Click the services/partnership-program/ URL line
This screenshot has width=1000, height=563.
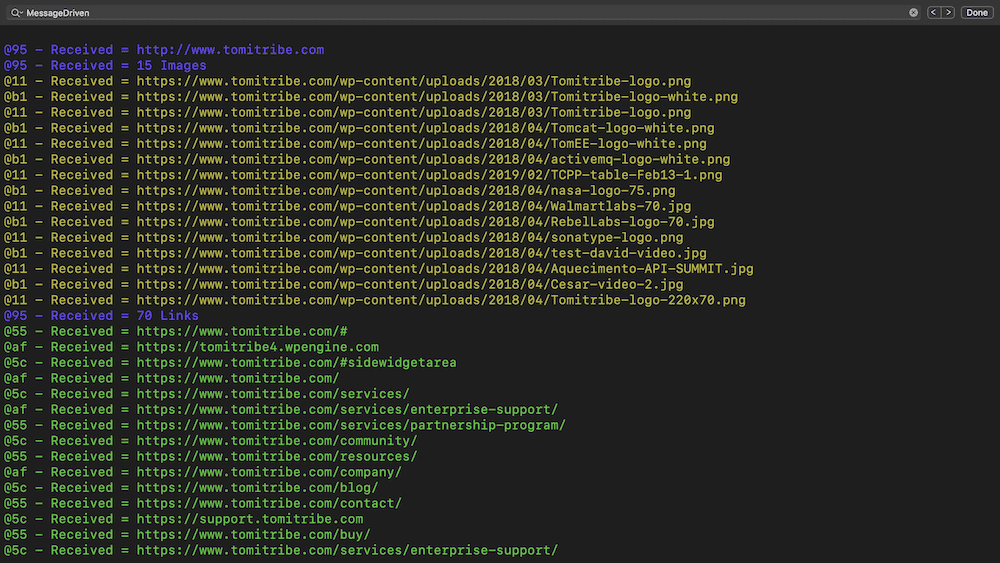285,425
